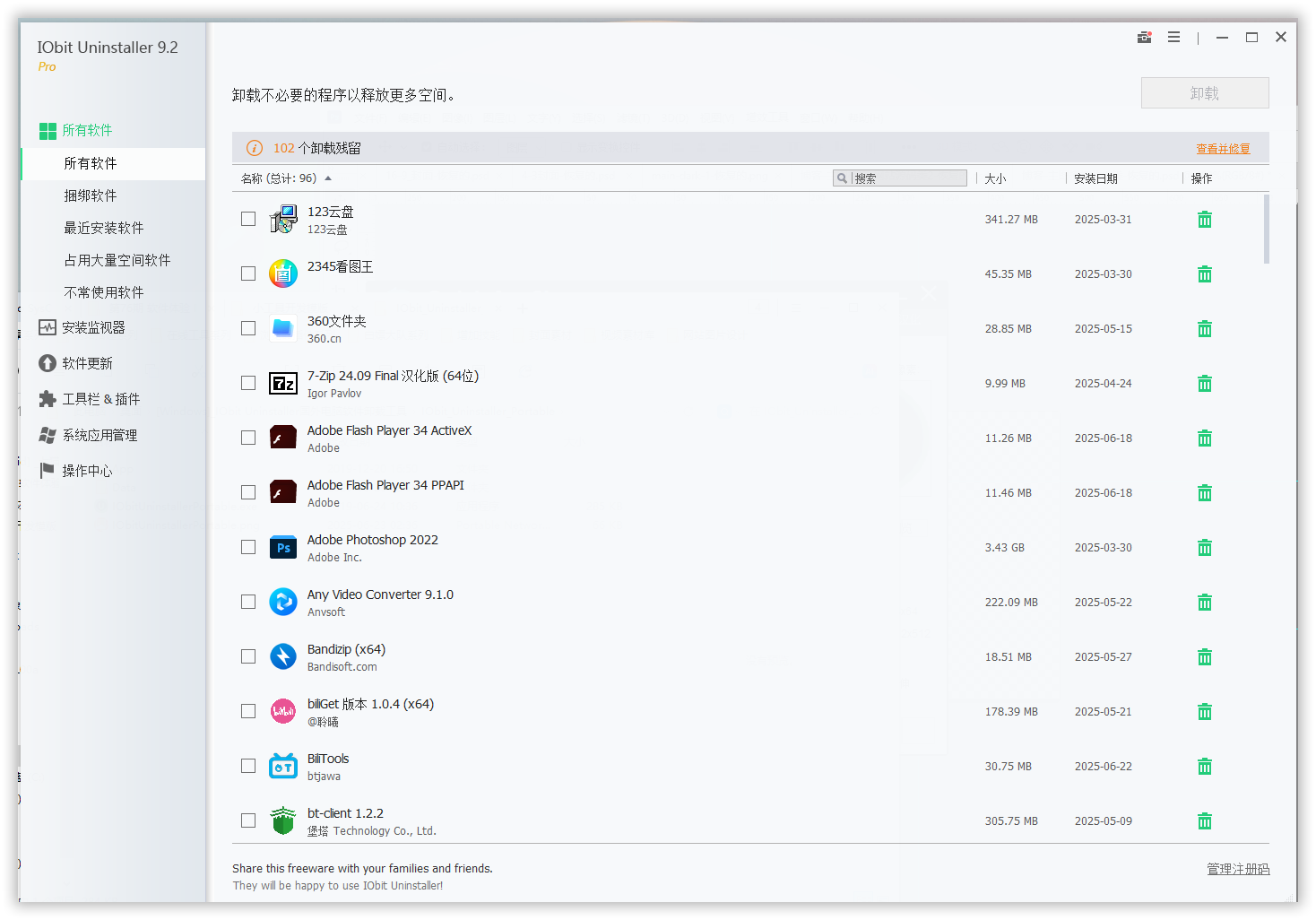Check the box for biliGet 版本 1.0.4
1316x920 pixels.
[248, 711]
